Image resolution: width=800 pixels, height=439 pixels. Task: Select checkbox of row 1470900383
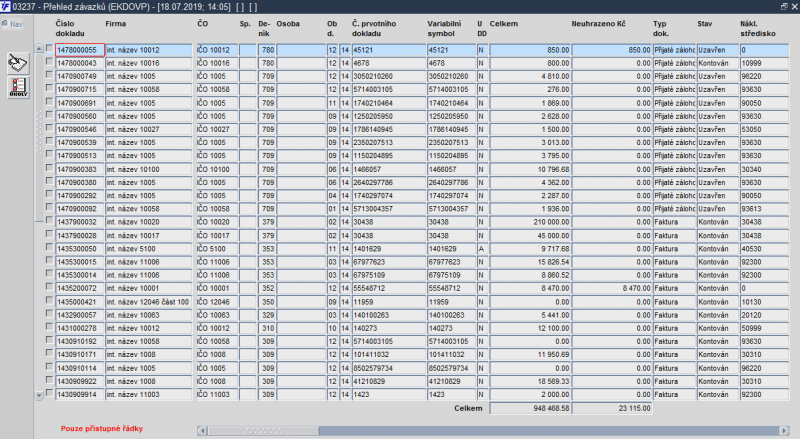(x=49, y=167)
